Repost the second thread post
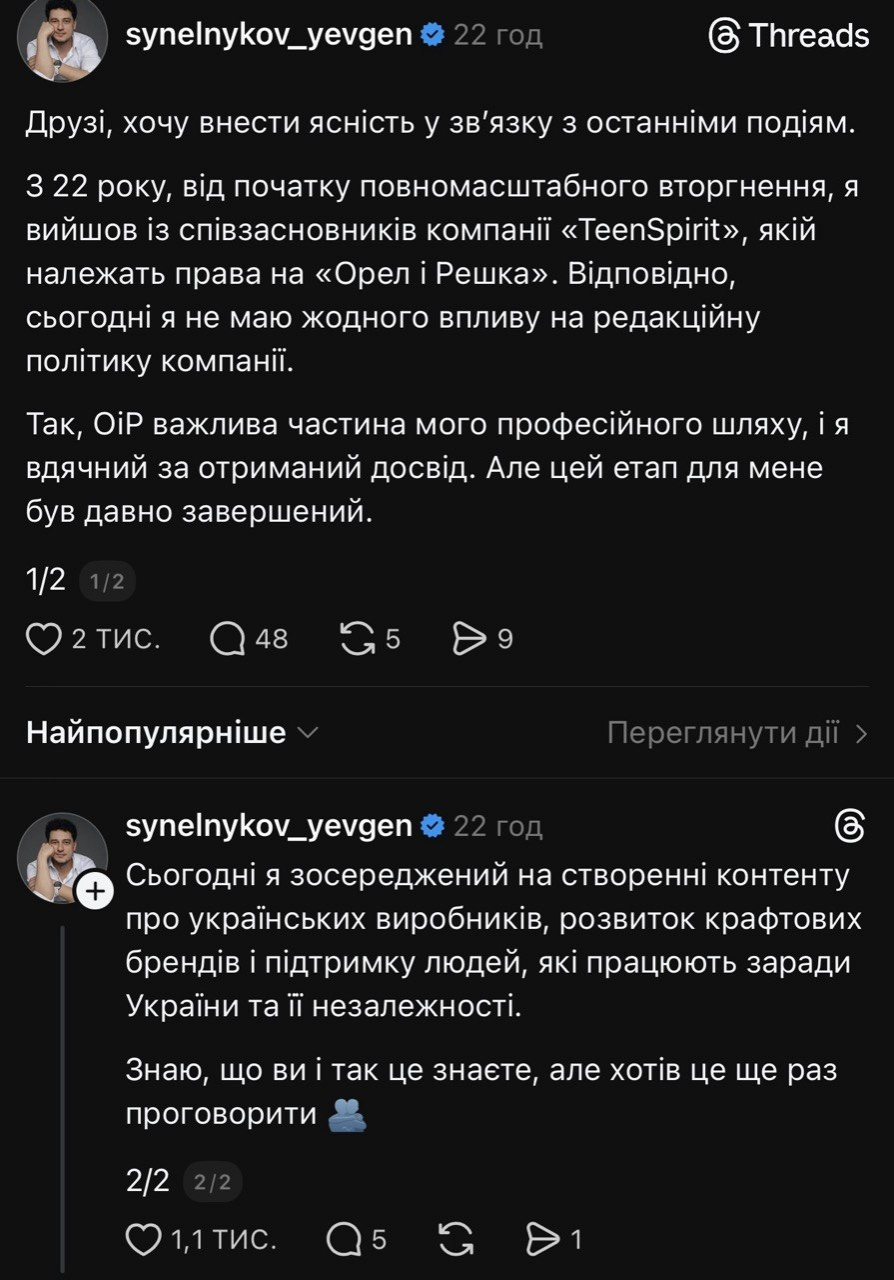Image resolution: width=894 pixels, height=1280 pixels. point(457,1240)
